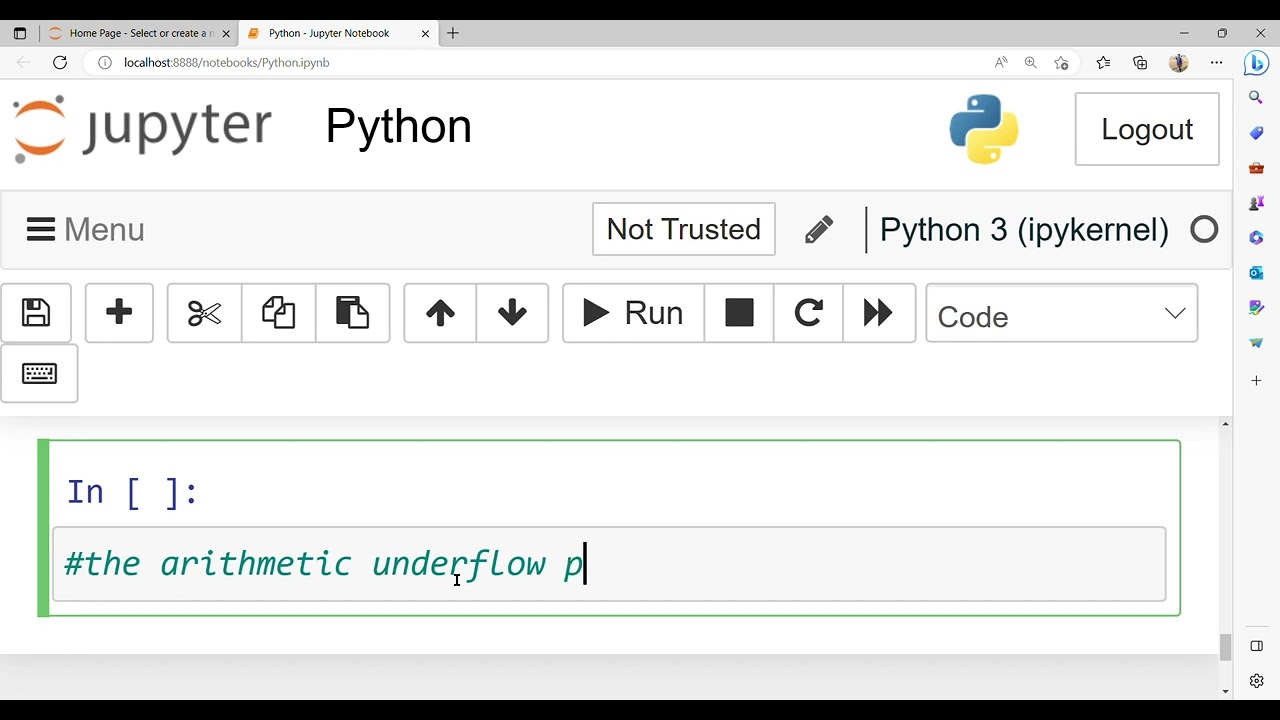The height and width of the screenshot is (720, 1280).
Task: Refresh the page in the browser
Action: 60,62
